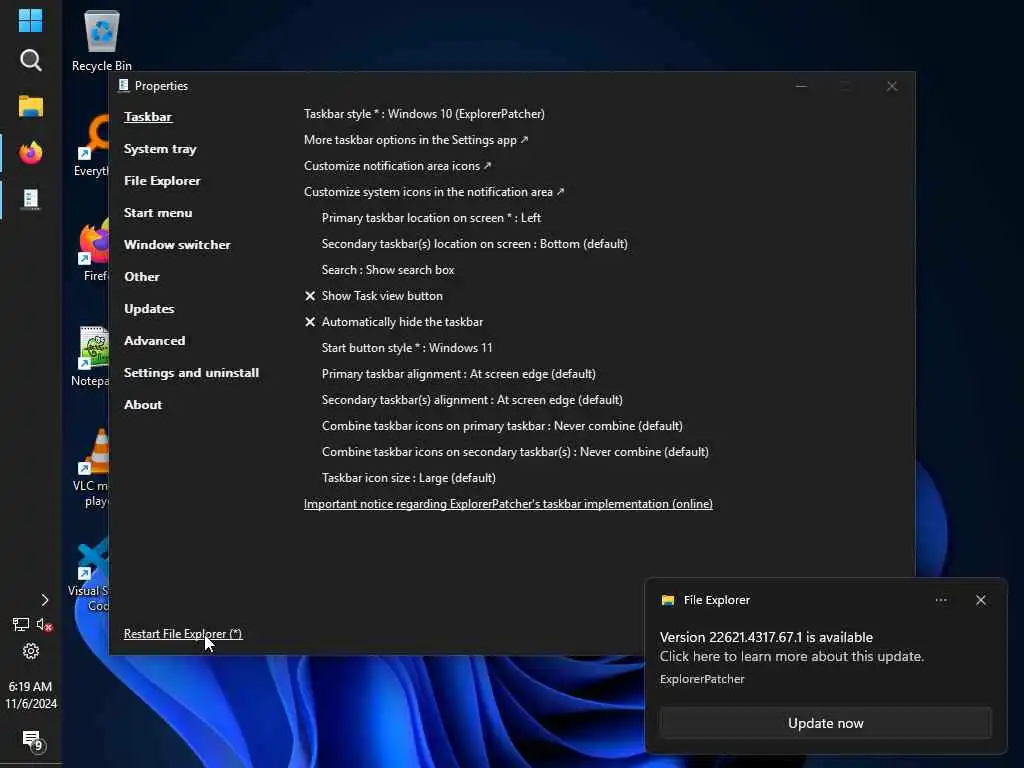The width and height of the screenshot is (1024, 768).
Task: Change Taskbar style Windows 10 option
Action: [424, 114]
